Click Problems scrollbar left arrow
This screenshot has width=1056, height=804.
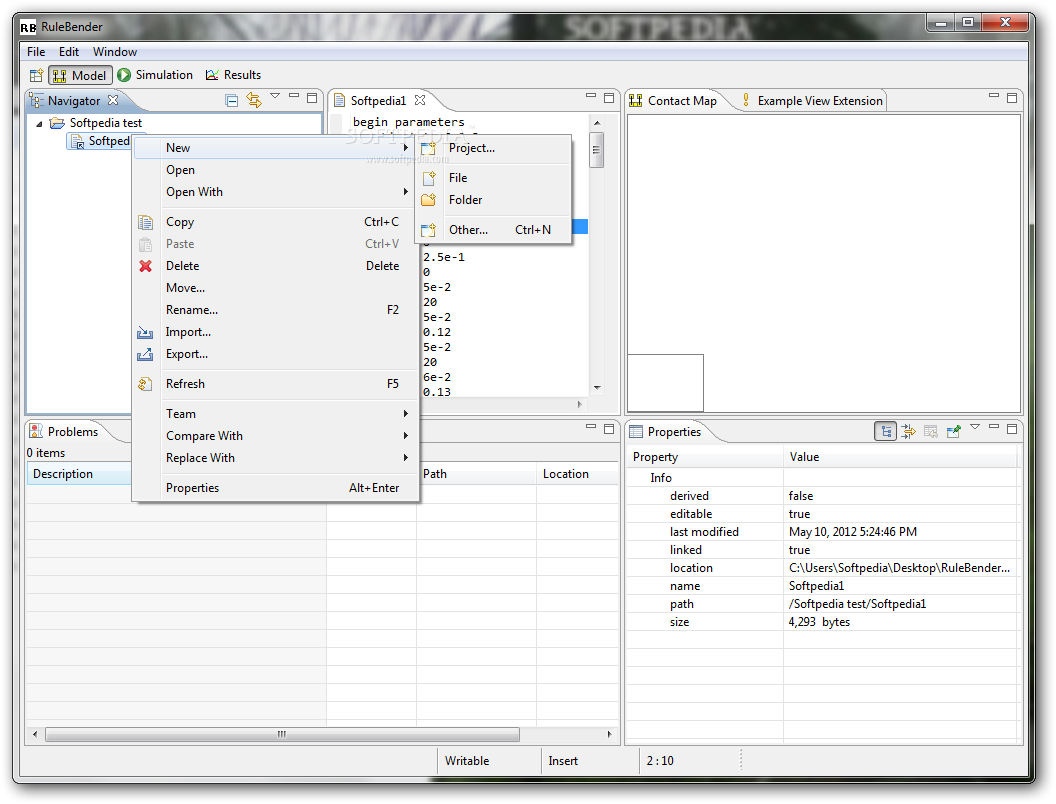(35, 734)
